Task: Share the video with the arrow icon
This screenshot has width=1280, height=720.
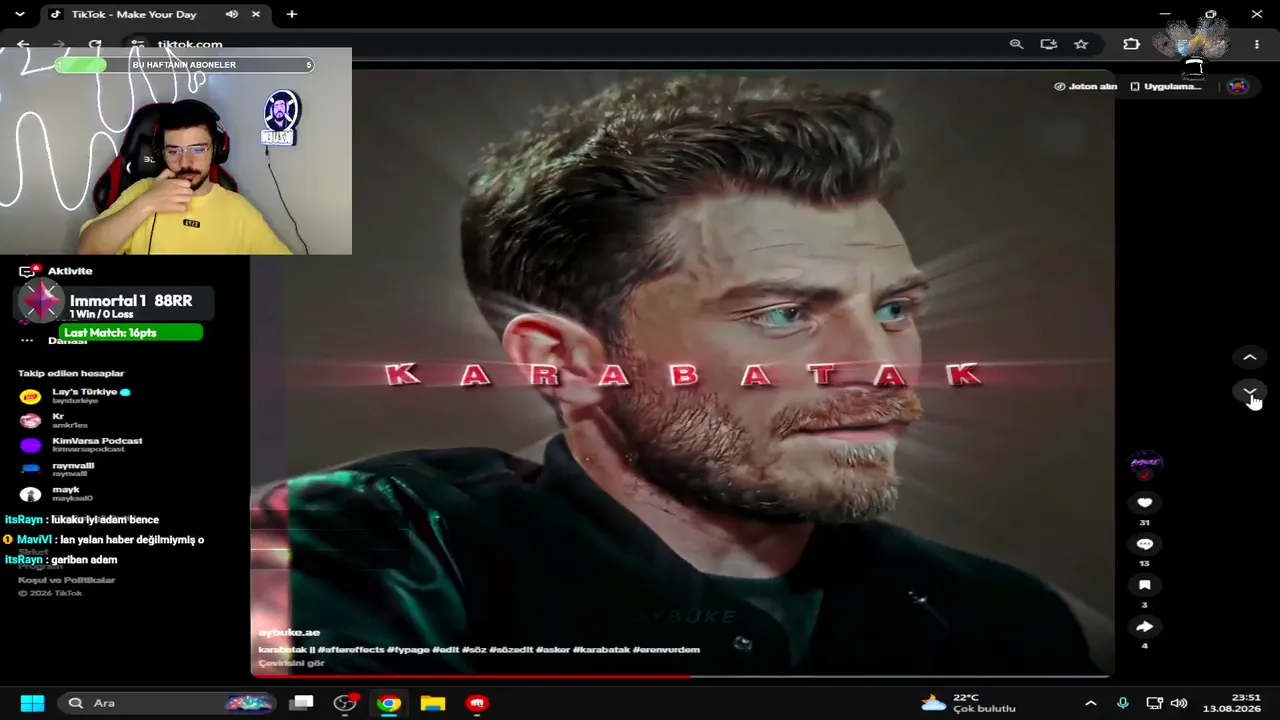Action: (x=1145, y=627)
